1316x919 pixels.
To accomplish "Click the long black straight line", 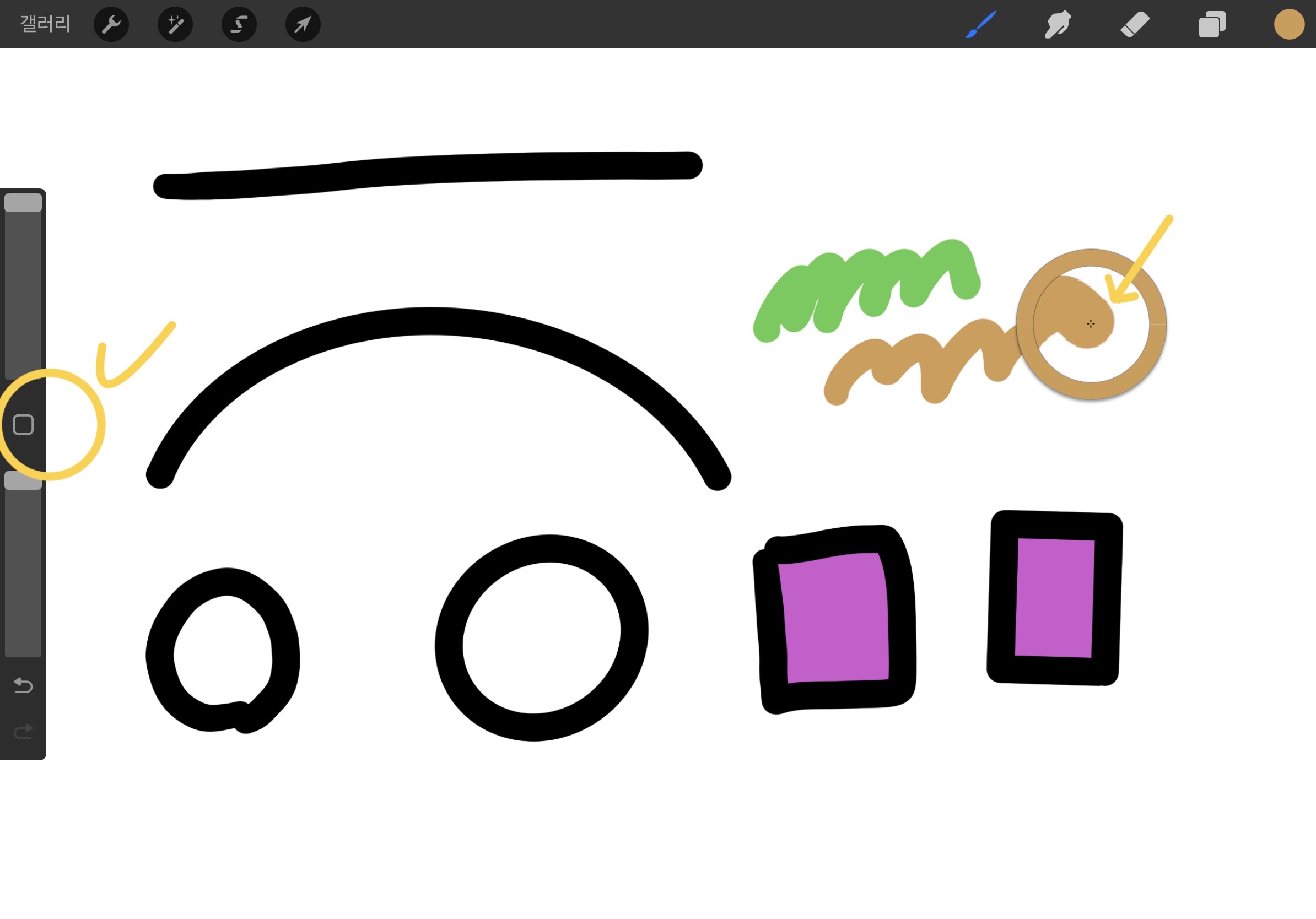I will pyautogui.click(x=427, y=169).
